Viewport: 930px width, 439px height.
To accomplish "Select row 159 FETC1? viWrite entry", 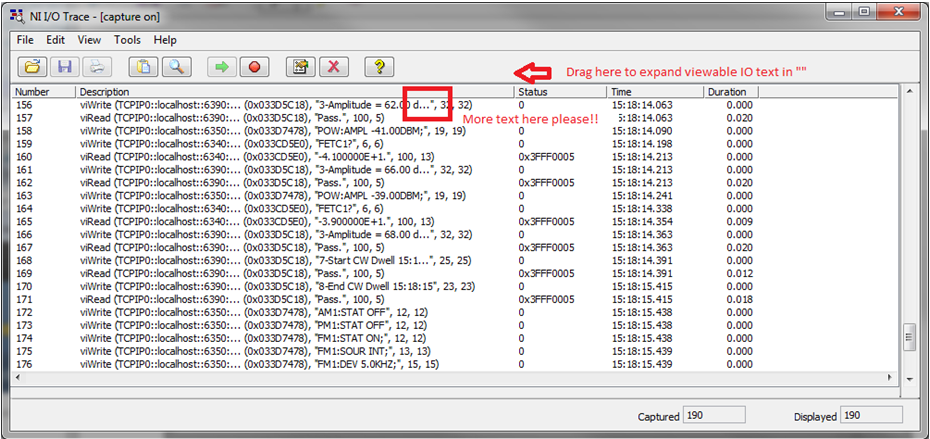I will 385,144.
